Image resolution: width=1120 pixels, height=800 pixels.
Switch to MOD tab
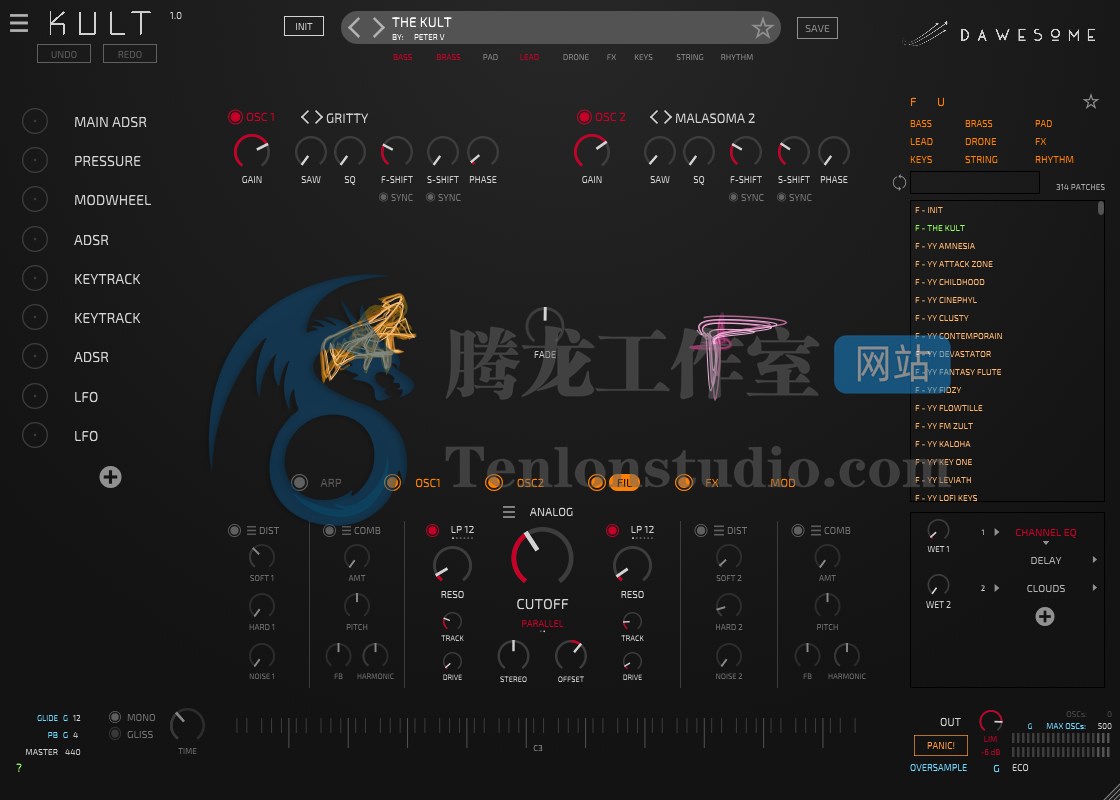[x=783, y=484]
